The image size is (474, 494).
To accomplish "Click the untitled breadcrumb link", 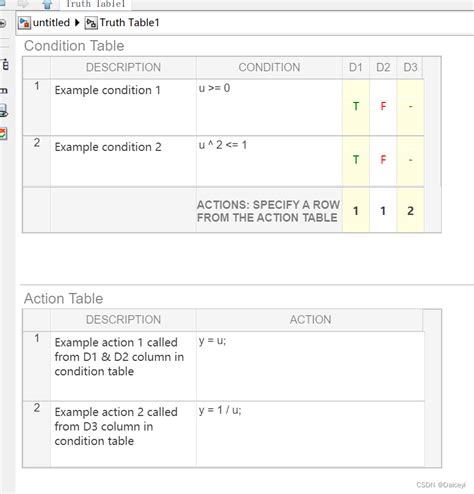I will point(51,23).
